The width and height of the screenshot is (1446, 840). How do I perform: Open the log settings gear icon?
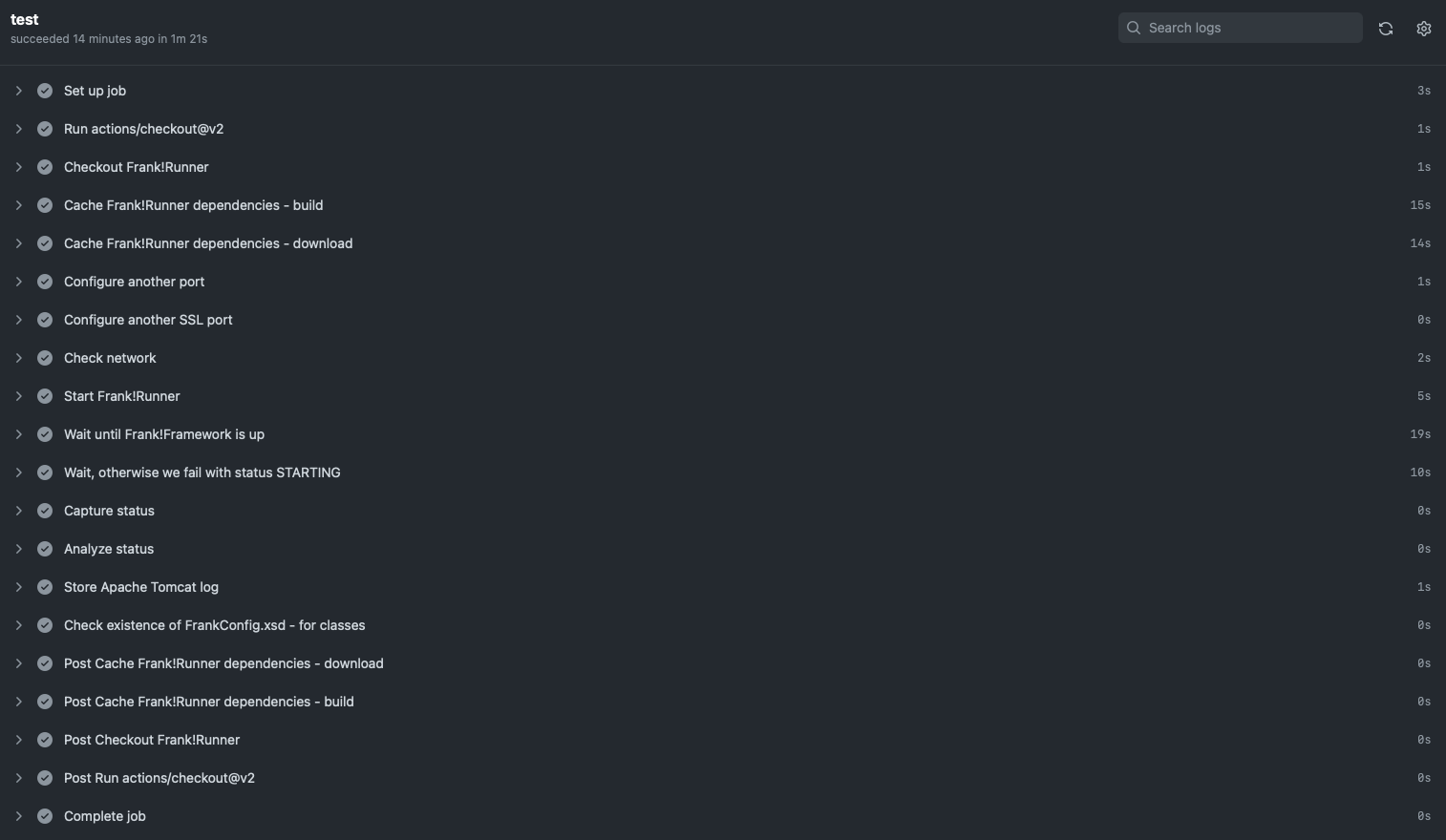[1423, 29]
